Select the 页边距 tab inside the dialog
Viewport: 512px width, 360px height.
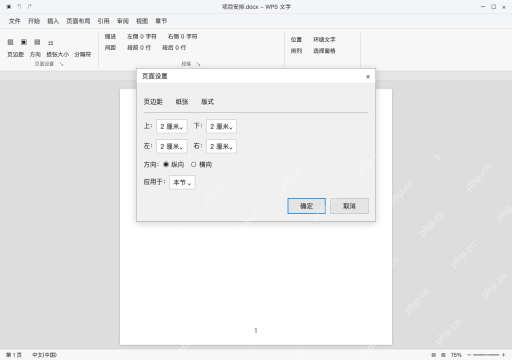153,102
